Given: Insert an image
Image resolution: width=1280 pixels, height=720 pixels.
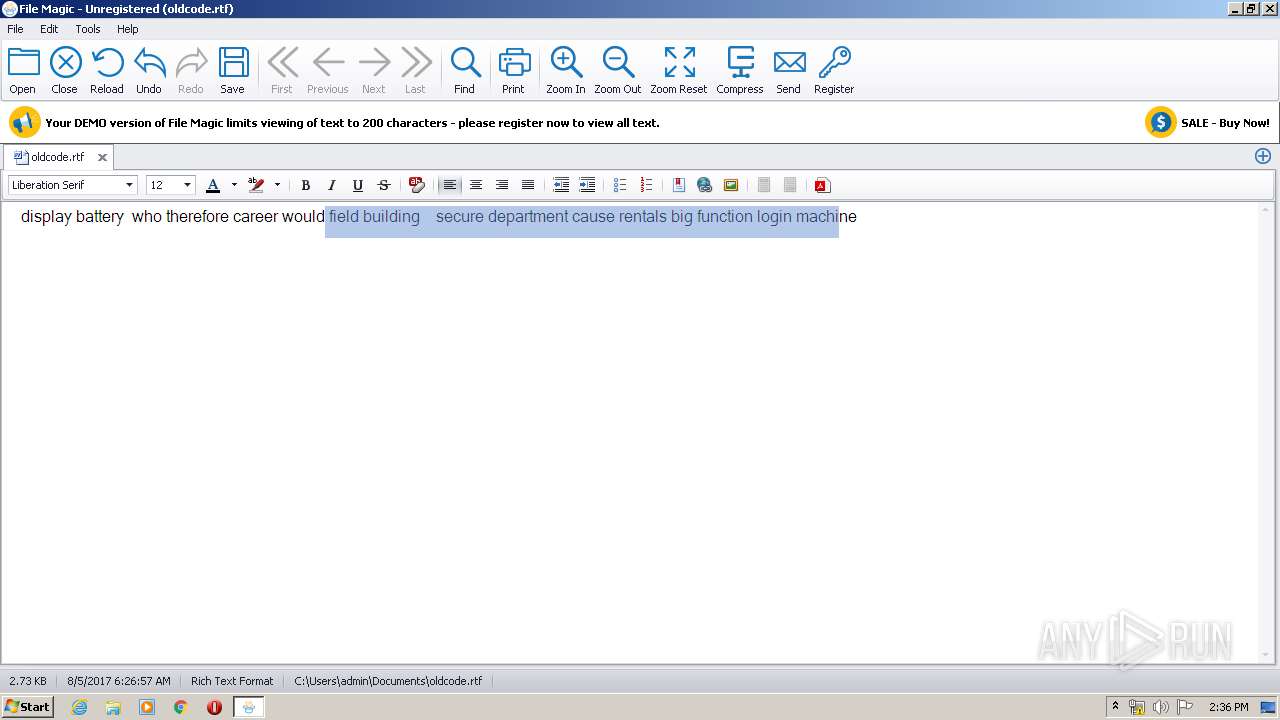Looking at the screenshot, I should pyautogui.click(x=731, y=185).
